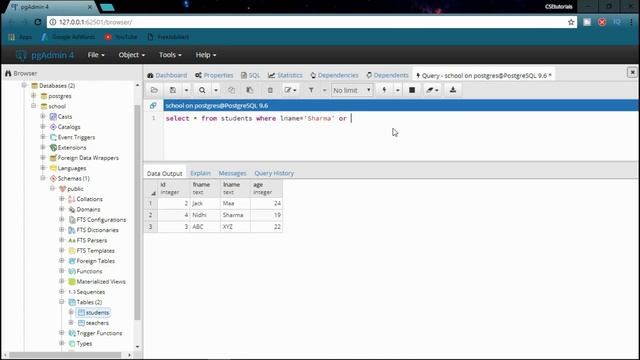Click the Paste icon in toolbar
This screenshot has width=640, height=360.
pos(250,90)
